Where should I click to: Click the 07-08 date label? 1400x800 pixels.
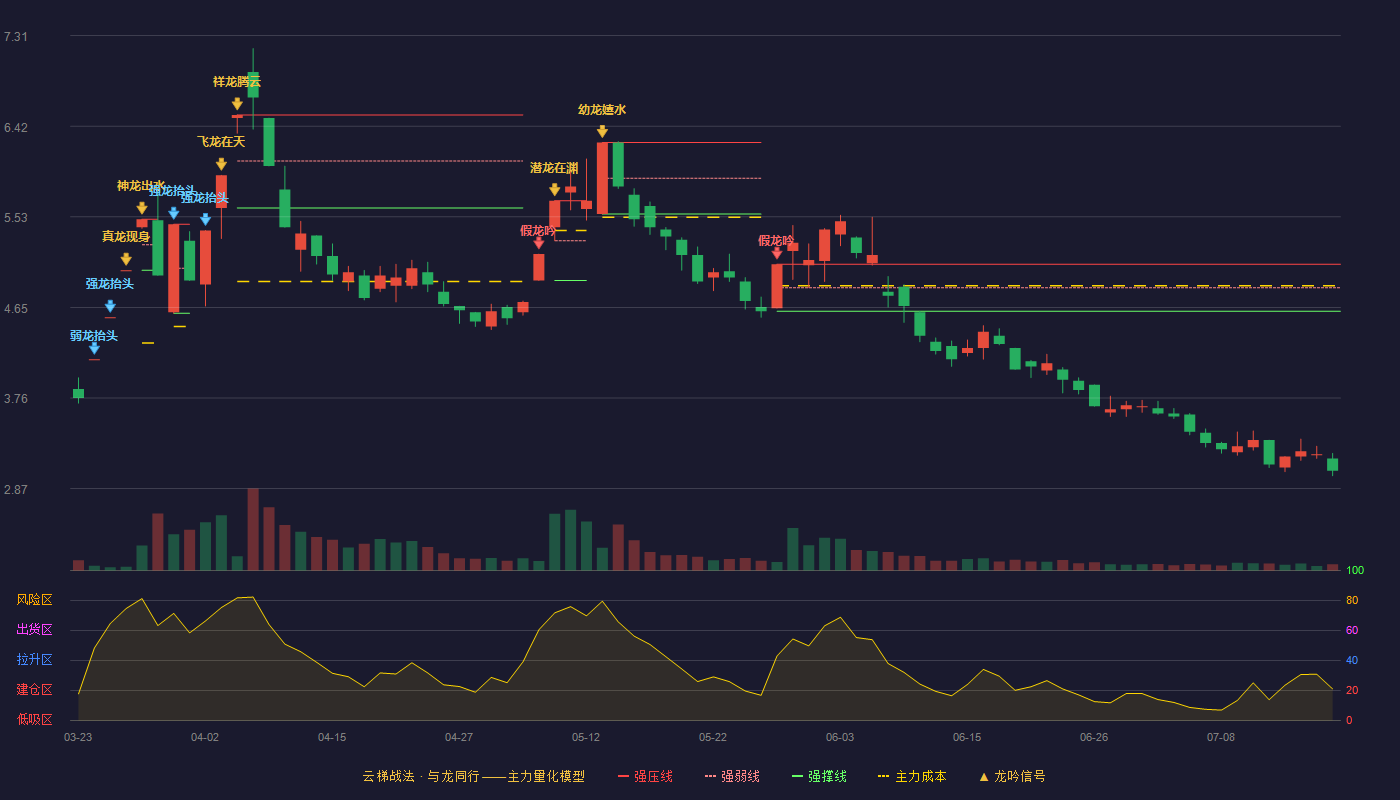pyautogui.click(x=1221, y=737)
